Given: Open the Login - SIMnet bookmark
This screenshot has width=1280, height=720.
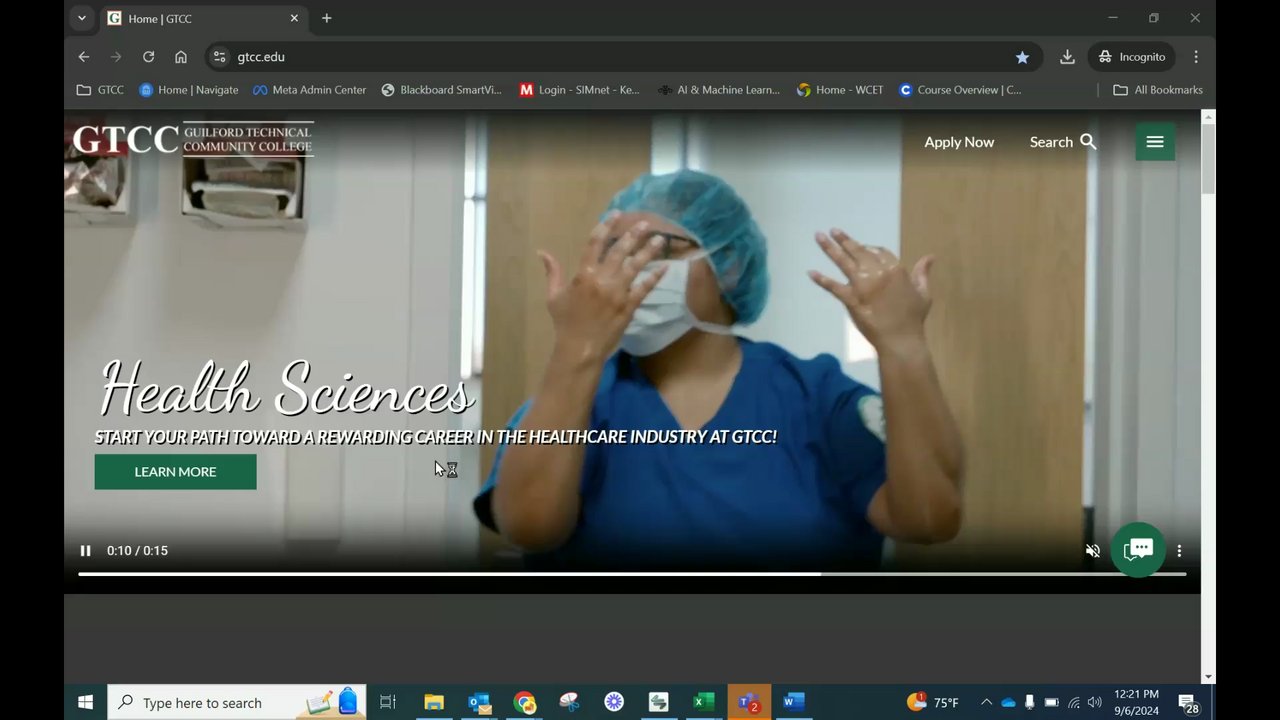Looking at the screenshot, I should pos(579,90).
